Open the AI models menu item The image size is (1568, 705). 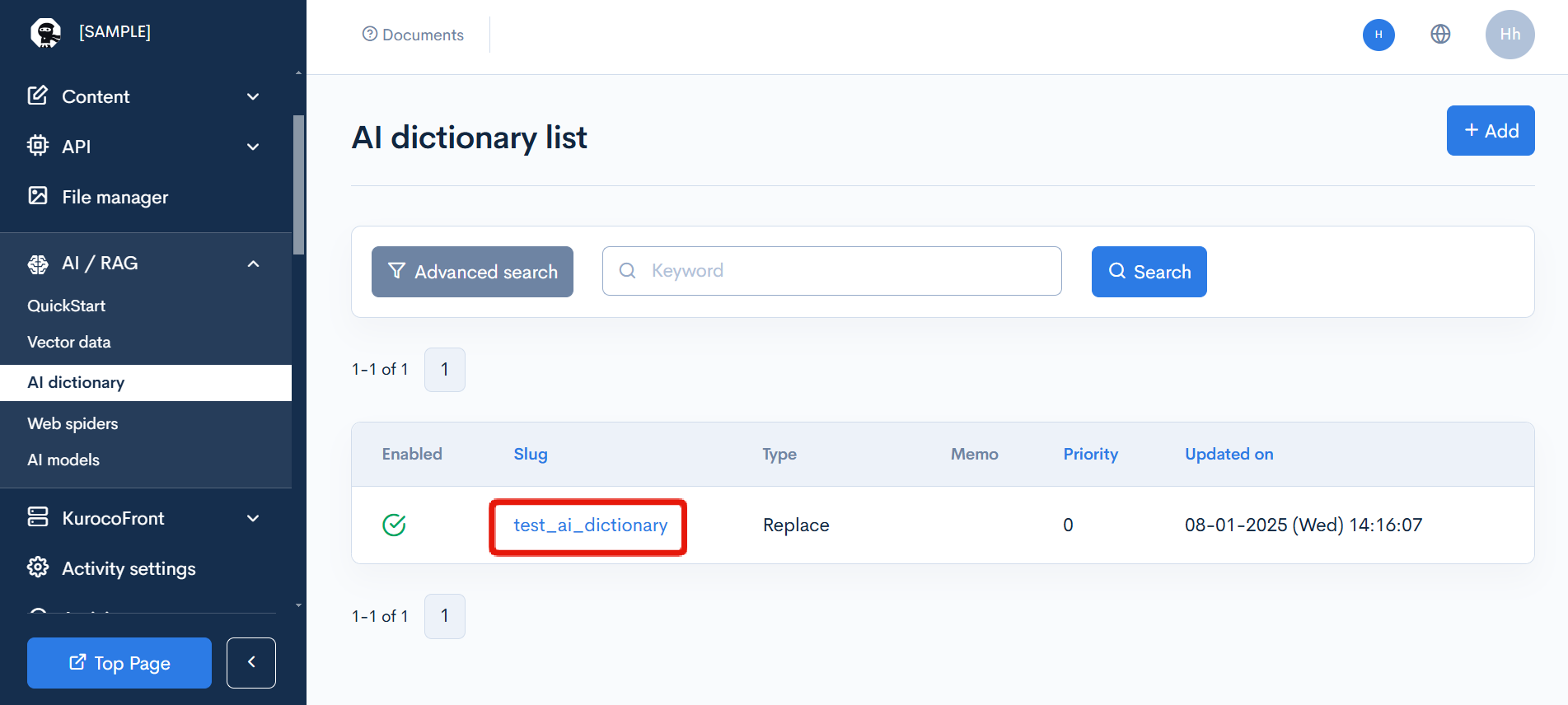63,460
